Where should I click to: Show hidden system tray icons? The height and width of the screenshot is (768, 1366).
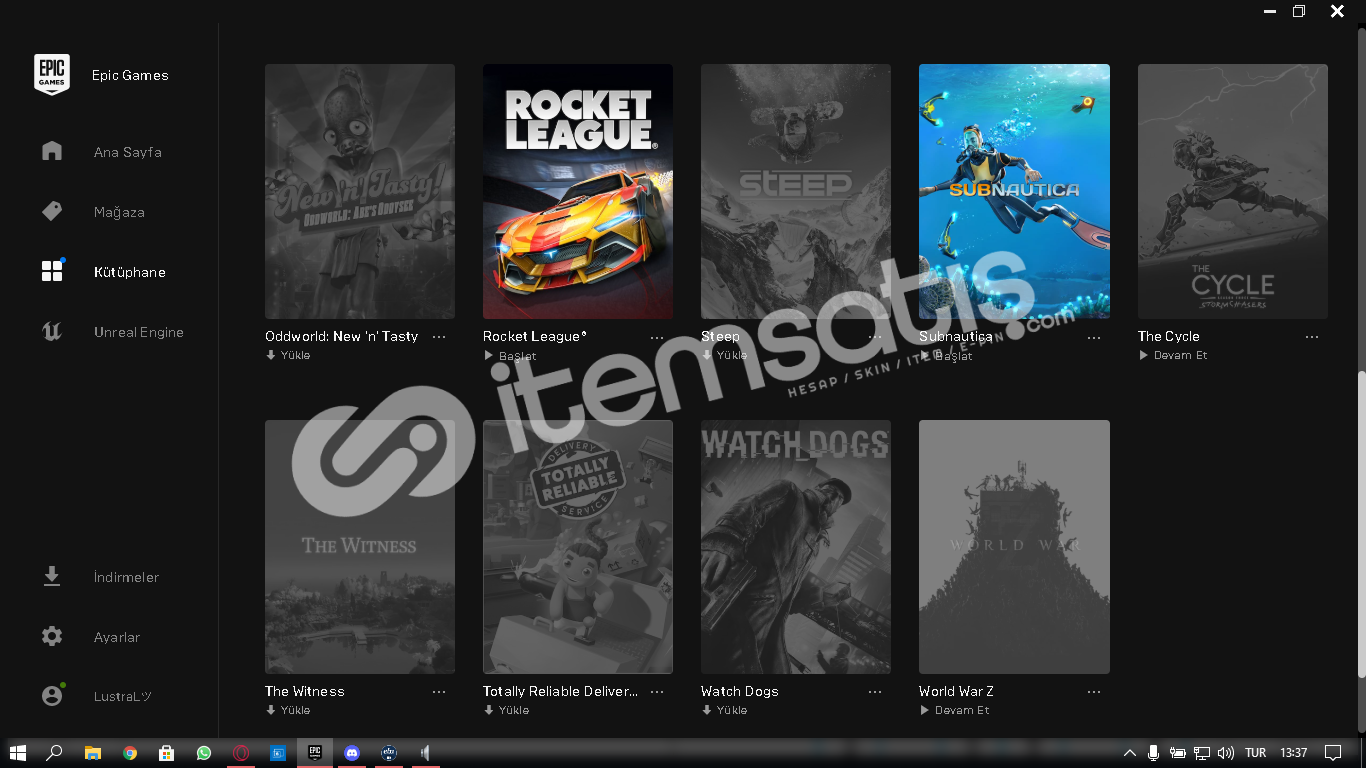pyautogui.click(x=1130, y=753)
